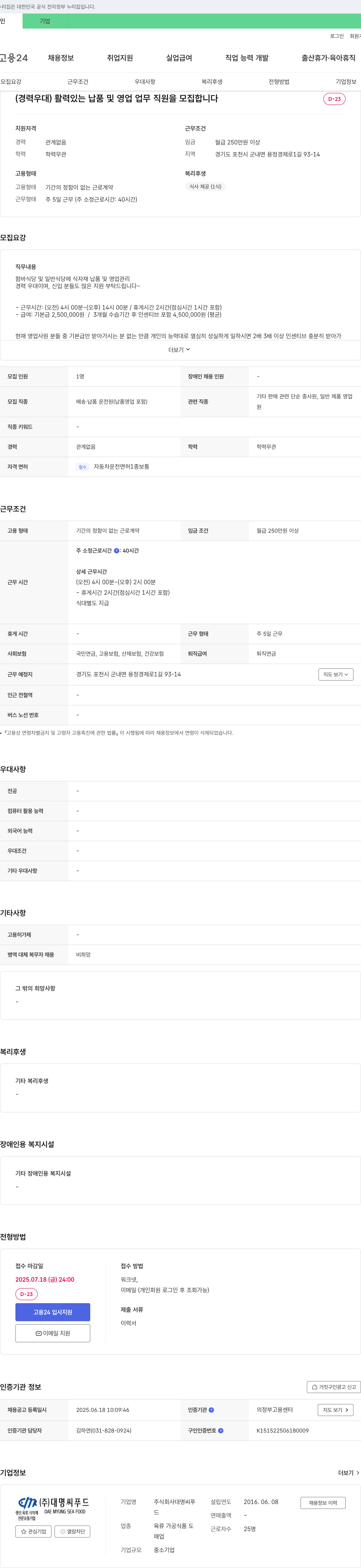The image size is (361, 1568).
Task: Jump to 기업정보 section tab
Action: [346, 82]
